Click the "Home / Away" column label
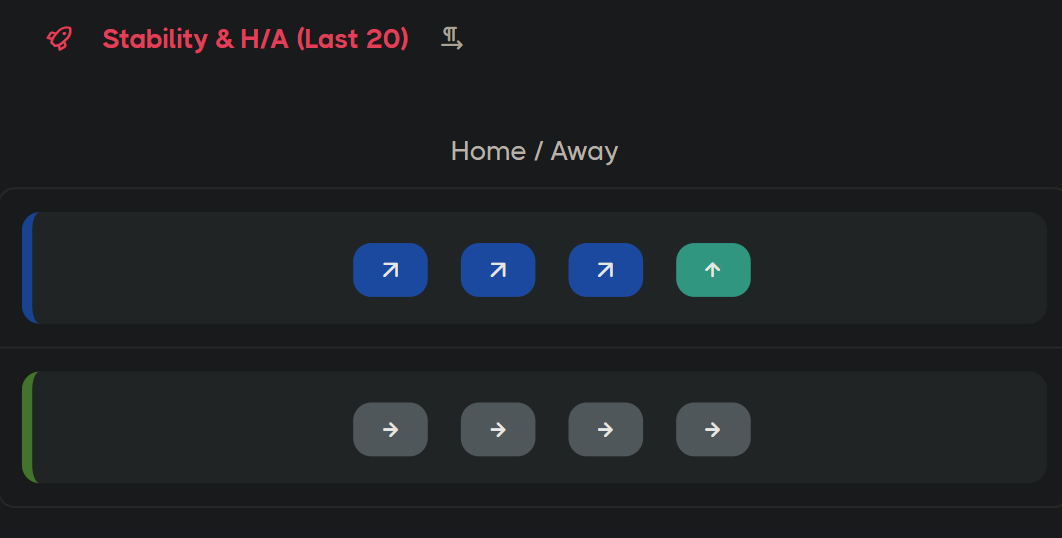 pos(534,151)
